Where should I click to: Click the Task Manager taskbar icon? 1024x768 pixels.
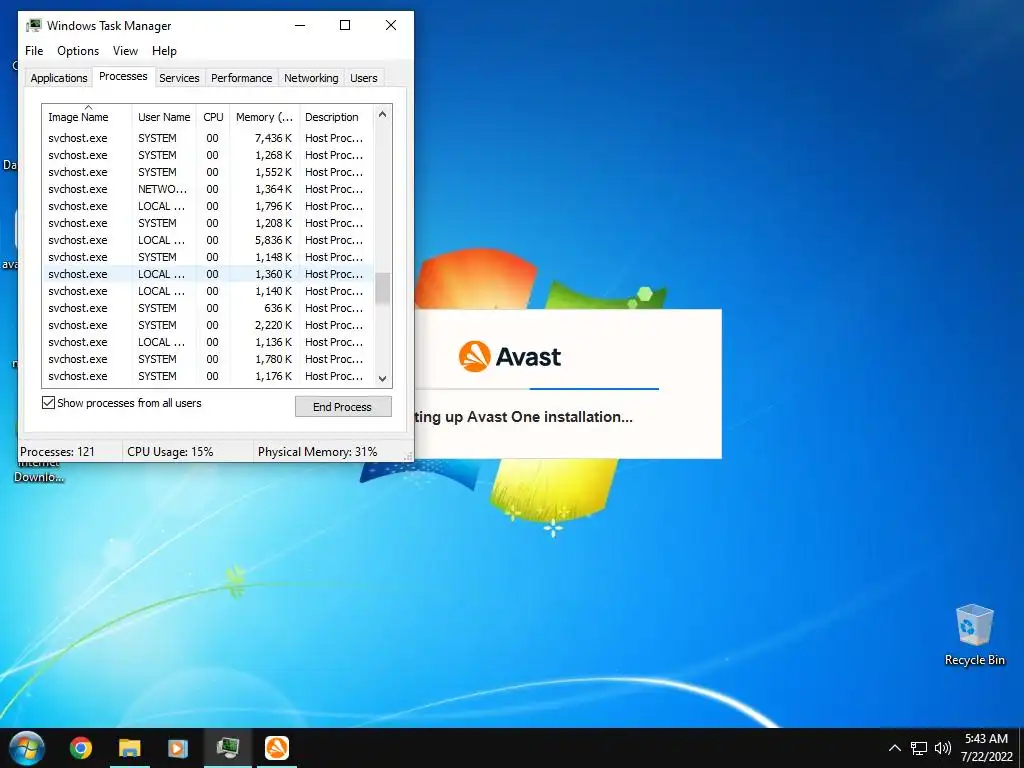click(x=227, y=748)
